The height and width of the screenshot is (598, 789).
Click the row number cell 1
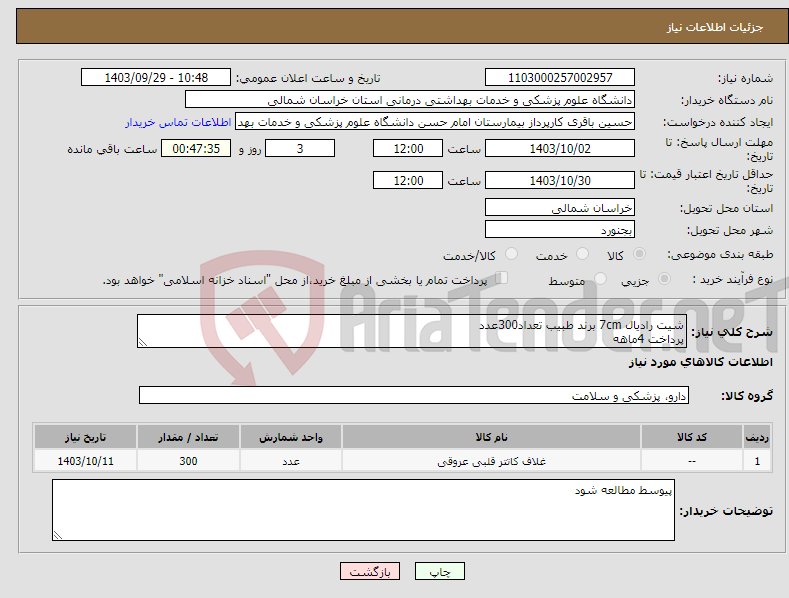757,461
